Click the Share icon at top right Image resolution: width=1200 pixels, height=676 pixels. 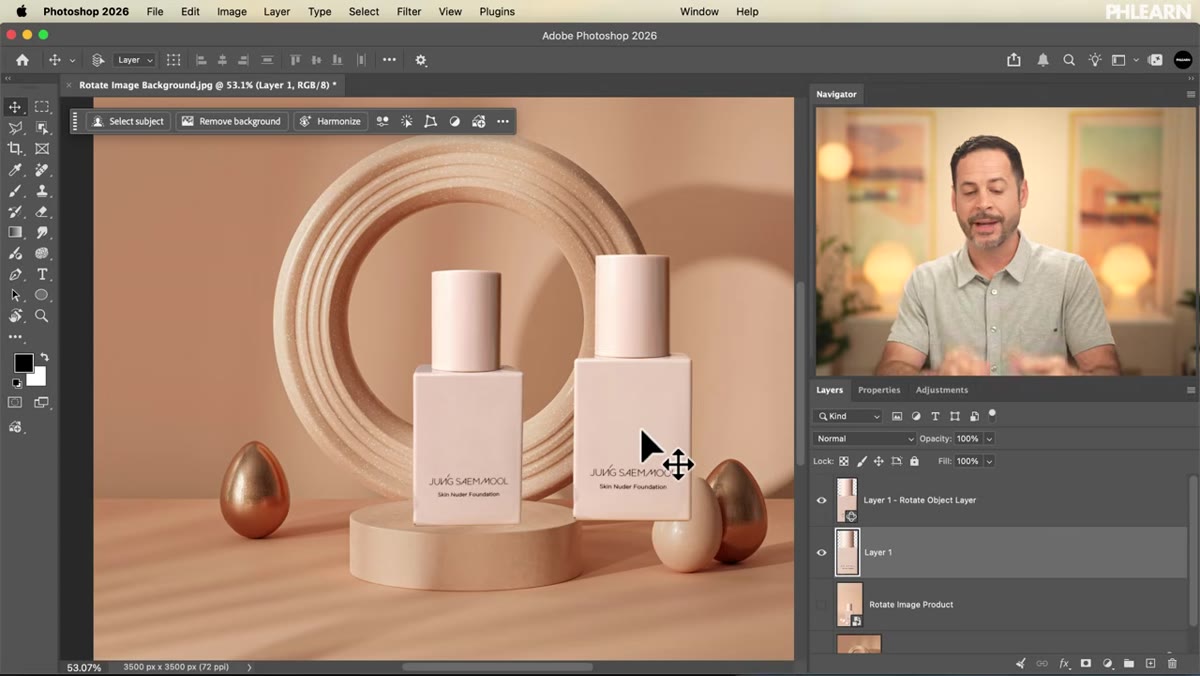click(1014, 60)
